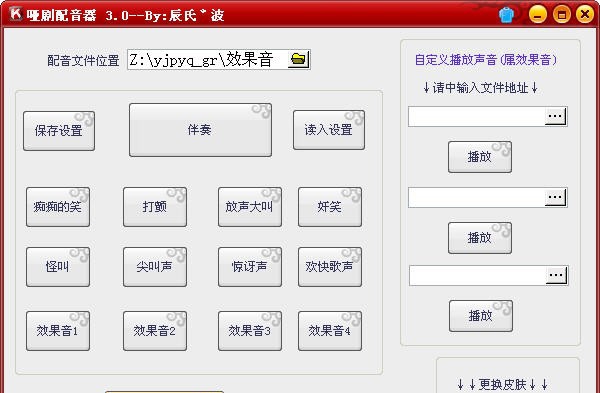
Task: Click the 效果音3 button
Action: pos(250,331)
